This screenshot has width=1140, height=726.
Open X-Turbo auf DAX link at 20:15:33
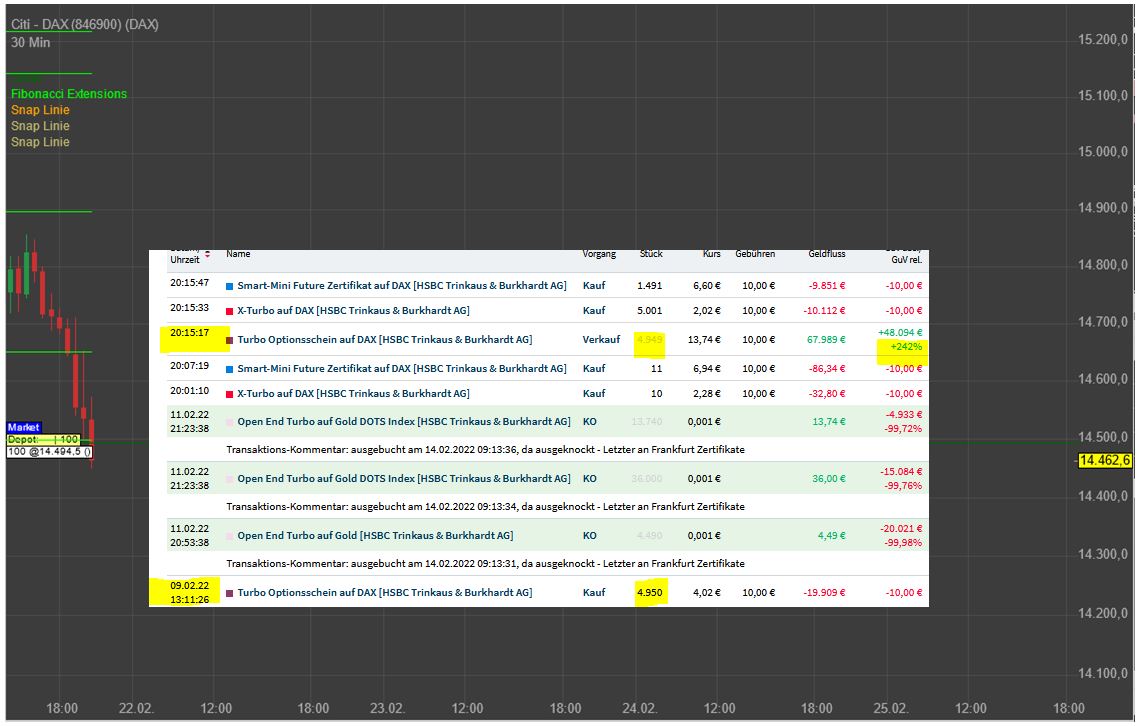tap(353, 311)
